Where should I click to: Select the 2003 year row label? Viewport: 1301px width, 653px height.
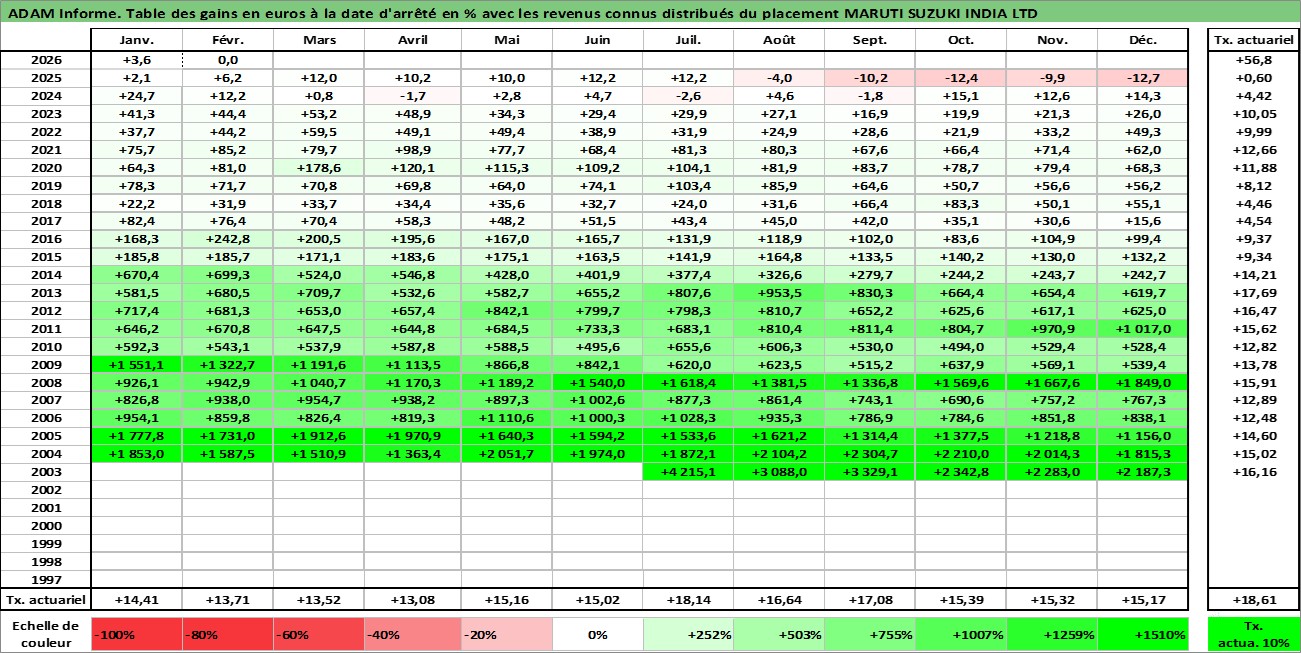point(45,472)
